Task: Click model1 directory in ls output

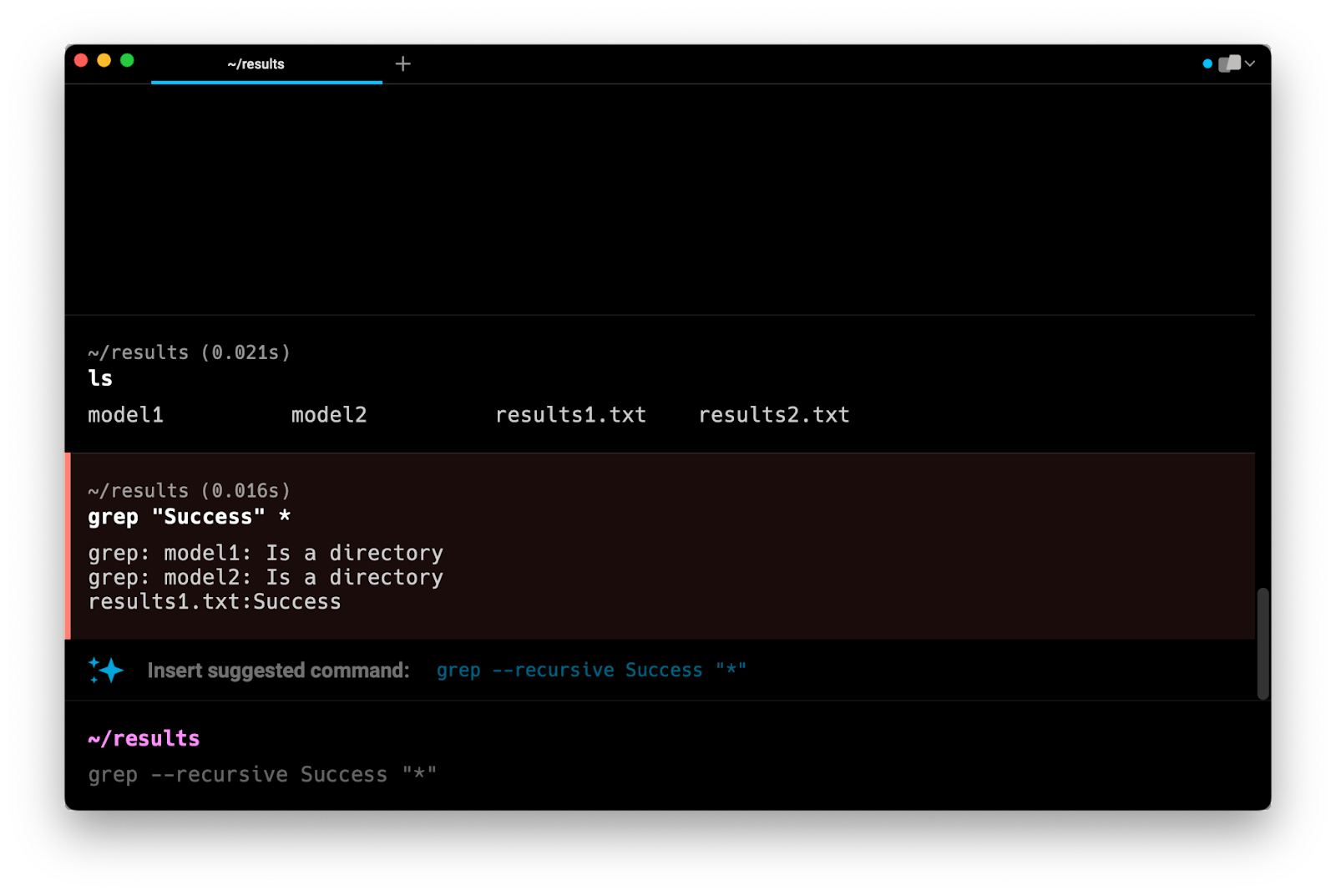Action: [x=125, y=415]
